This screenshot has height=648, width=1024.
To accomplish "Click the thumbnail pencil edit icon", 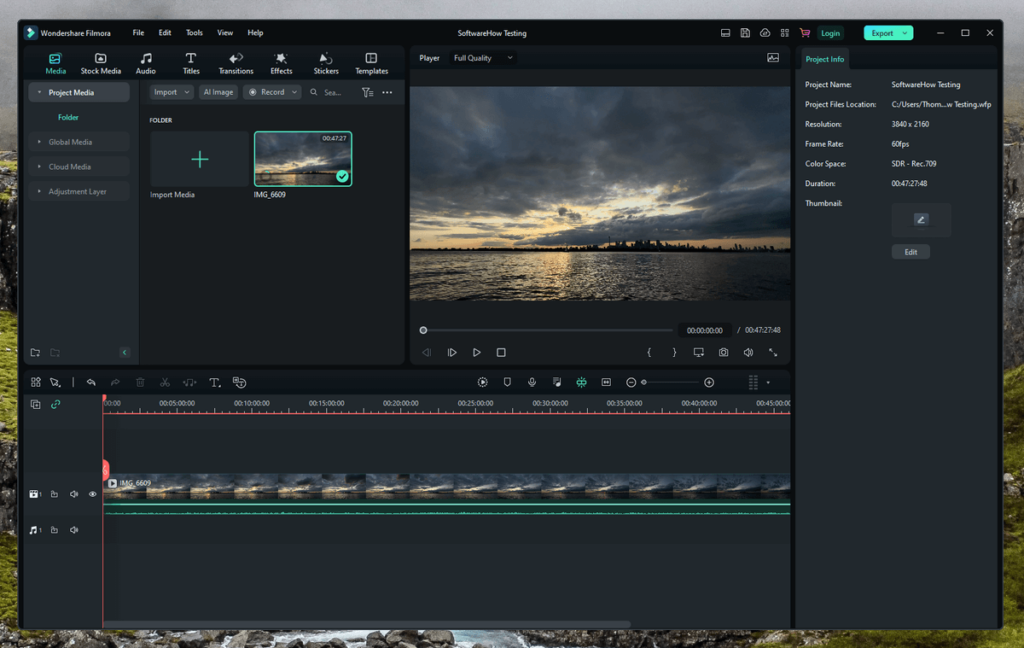I will (921, 219).
